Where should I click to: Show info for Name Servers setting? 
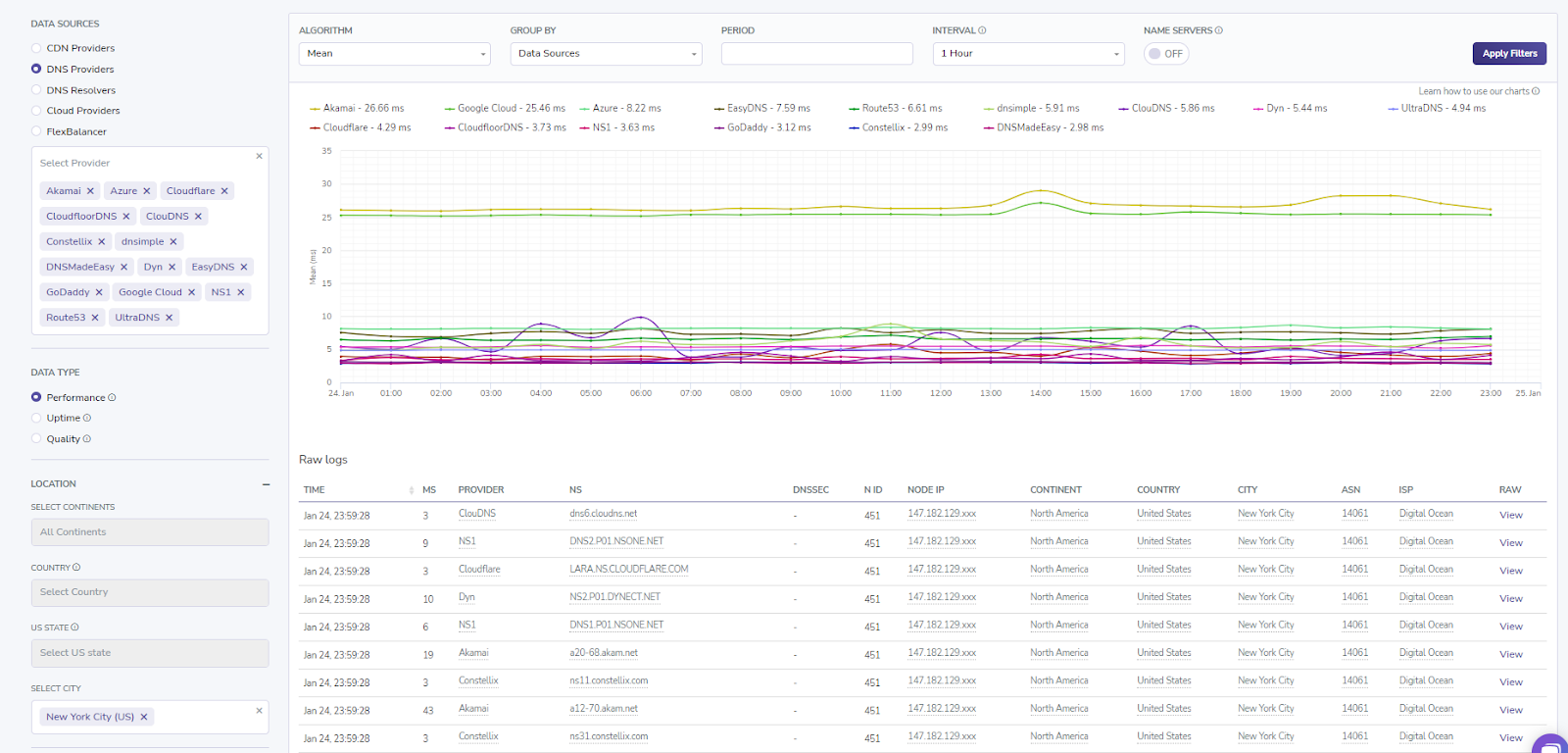coord(1219,30)
